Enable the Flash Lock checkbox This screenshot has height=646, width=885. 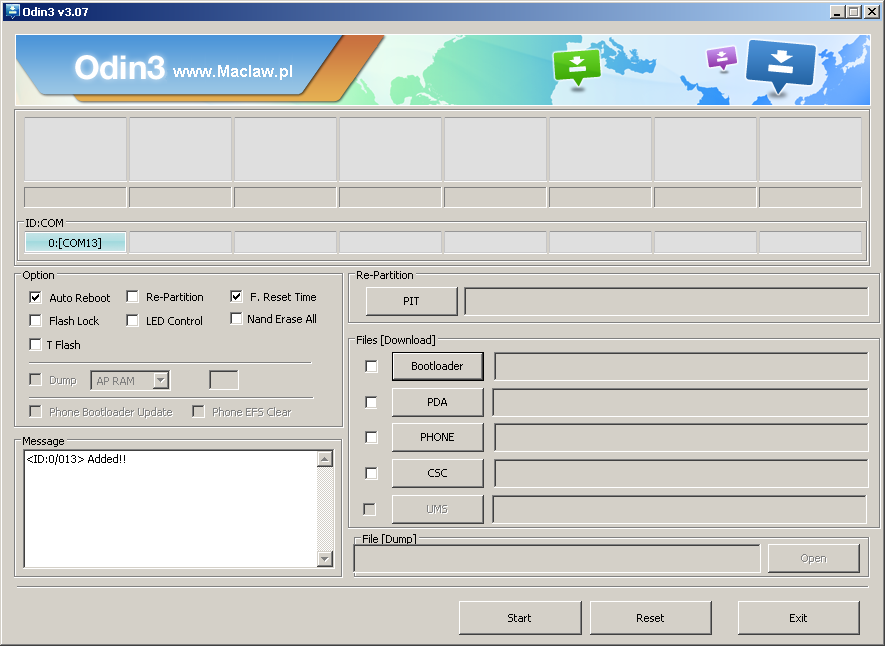35,320
